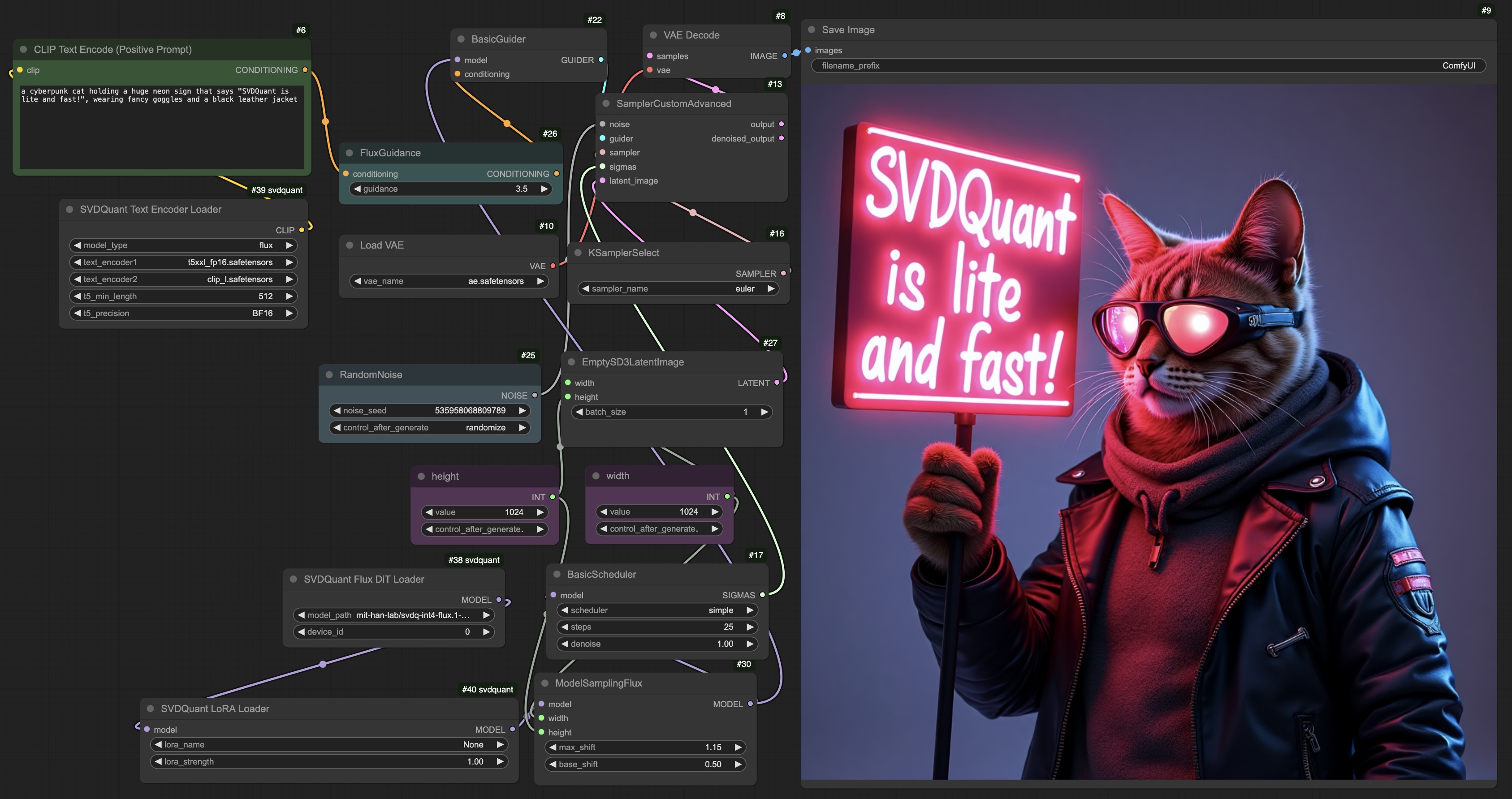Decrease steps value with left arrow
Viewport: 1512px width, 799px height.
(565, 627)
